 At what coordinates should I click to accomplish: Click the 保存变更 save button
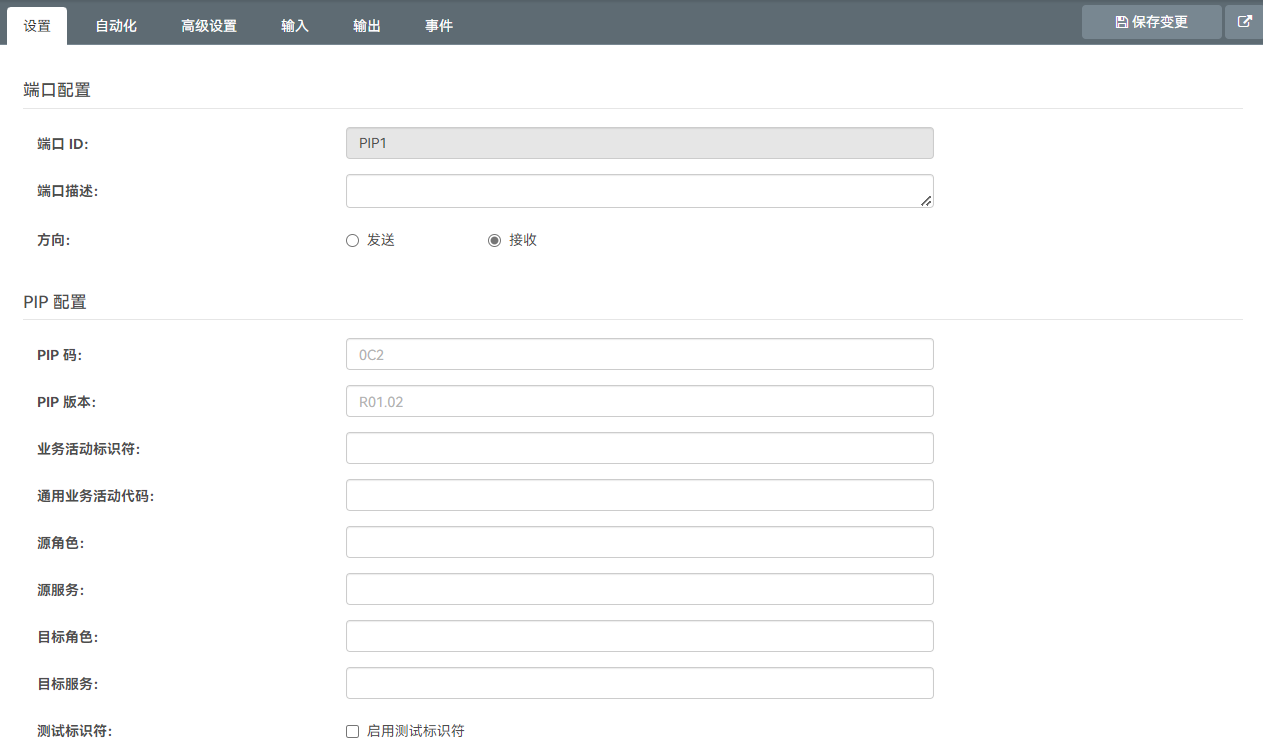(1152, 22)
